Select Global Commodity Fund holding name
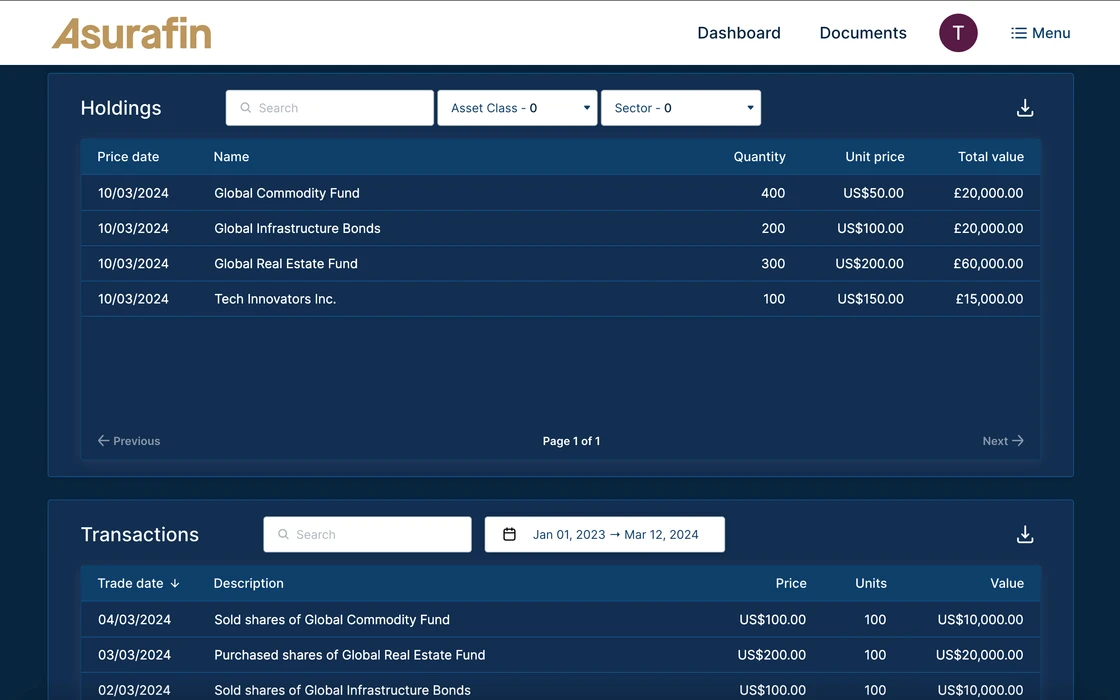Viewport: 1120px width, 700px height. pyautogui.click(x=287, y=193)
